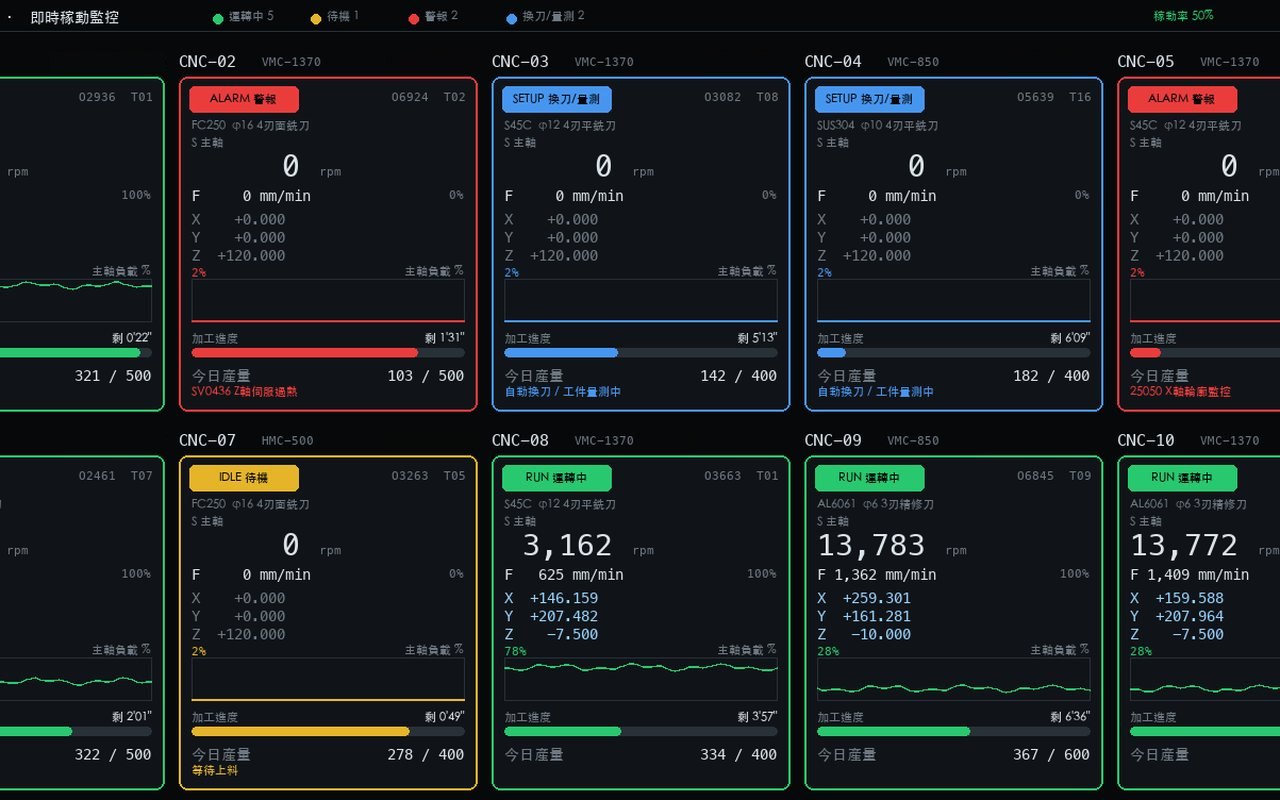
Task: Click the CNC-09 machine title
Action: [x=833, y=441]
